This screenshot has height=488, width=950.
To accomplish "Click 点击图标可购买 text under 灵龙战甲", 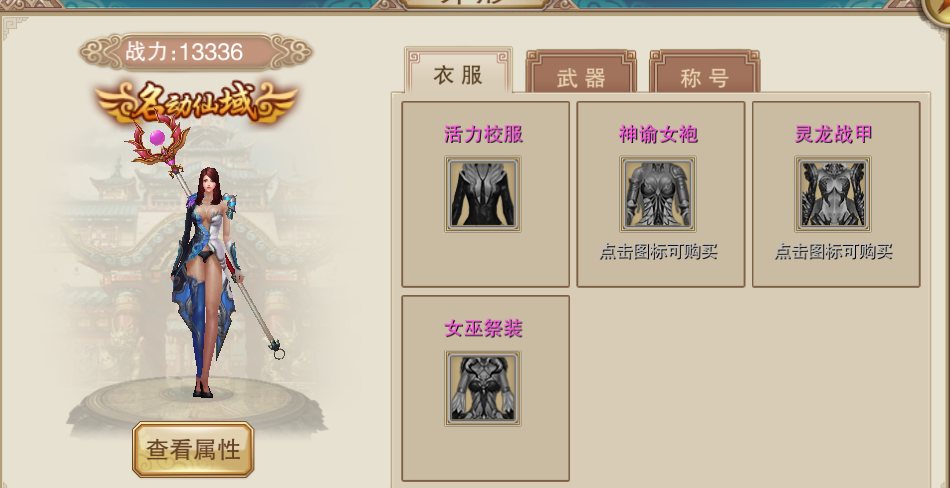I will point(834,252).
